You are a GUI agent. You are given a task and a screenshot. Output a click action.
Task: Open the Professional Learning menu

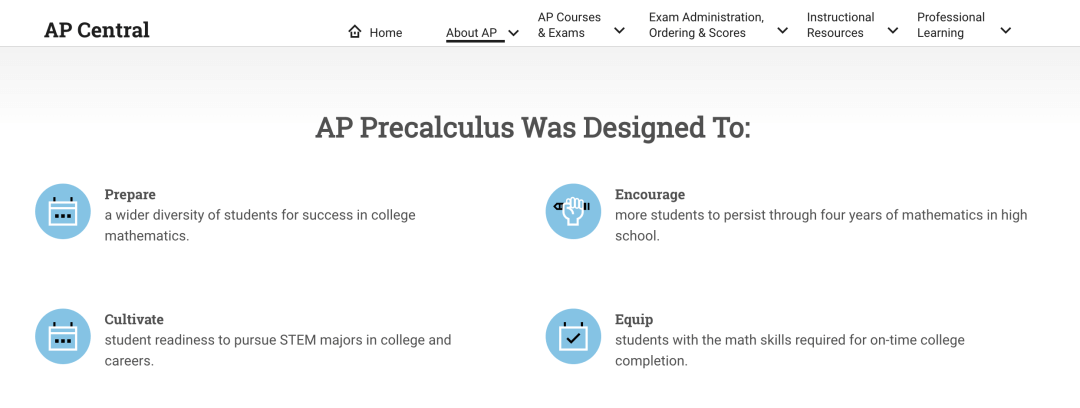coord(951,25)
